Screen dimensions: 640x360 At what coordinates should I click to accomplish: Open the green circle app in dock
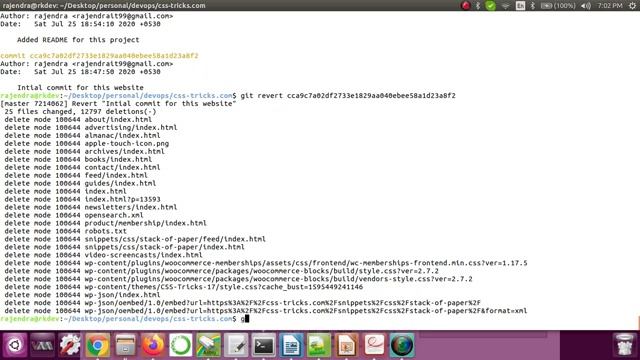coord(180,345)
